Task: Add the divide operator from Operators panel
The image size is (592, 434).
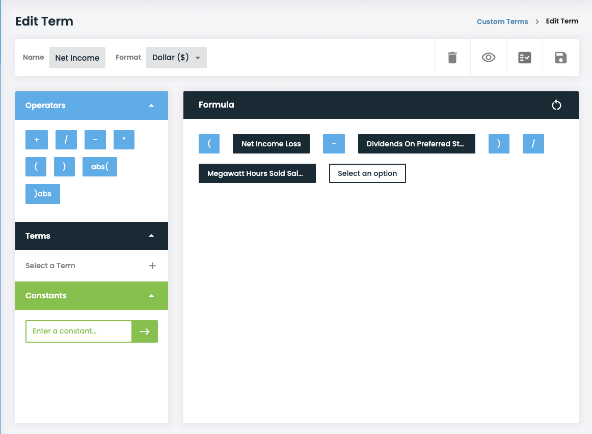Action: [66, 140]
